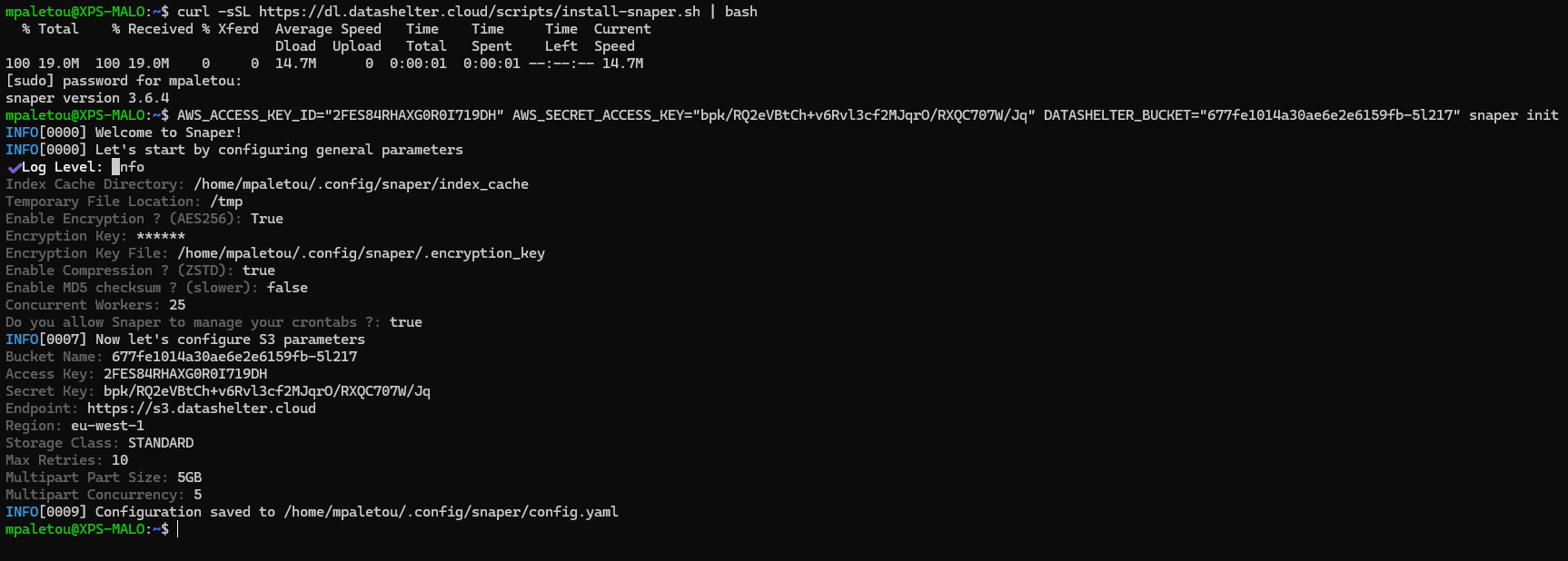Image resolution: width=1568 pixels, height=561 pixels.
Task: Click the Enable Compression true value
Action: pos(258,271)
